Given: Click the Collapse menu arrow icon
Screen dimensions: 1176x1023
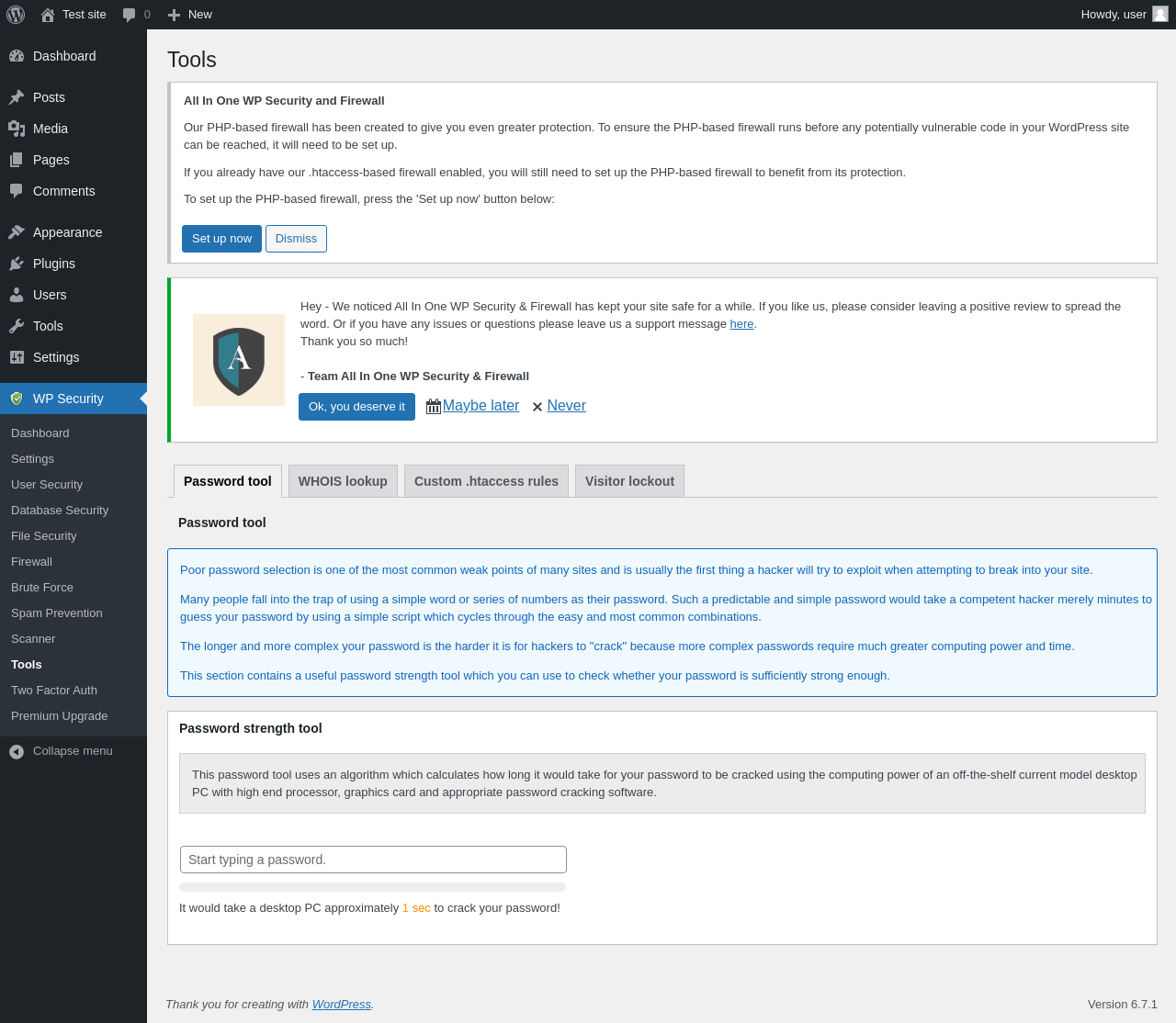Looking at the screenshot, I should pyautogui.click(x=17, y=751).
